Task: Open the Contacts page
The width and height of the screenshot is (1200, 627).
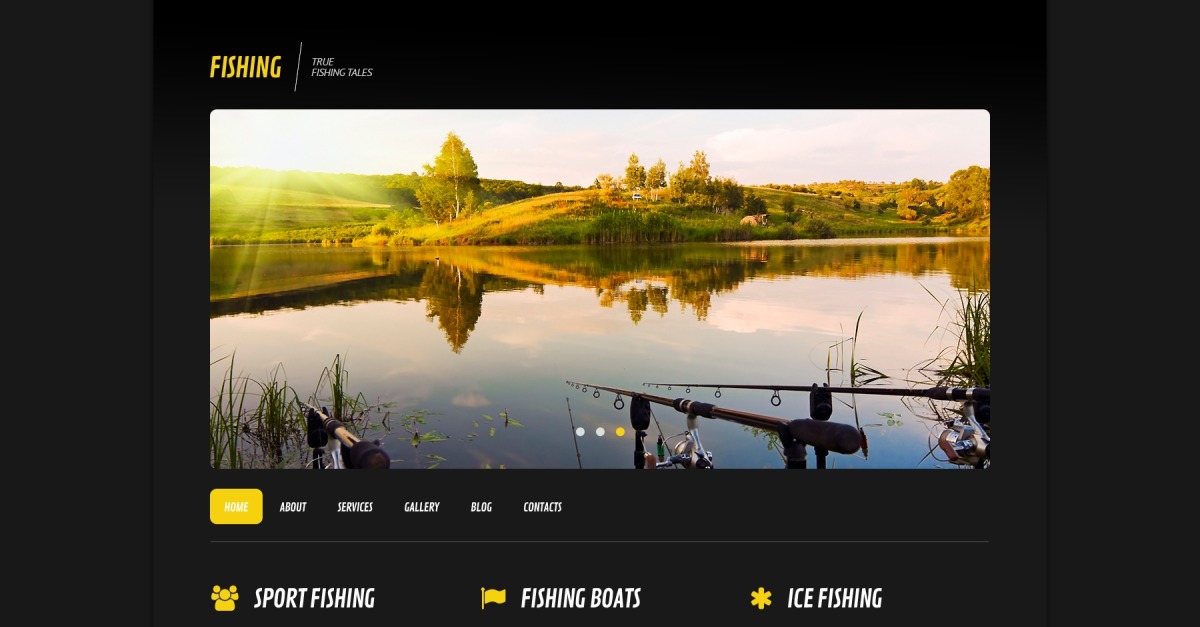Action: click(542, 507)
